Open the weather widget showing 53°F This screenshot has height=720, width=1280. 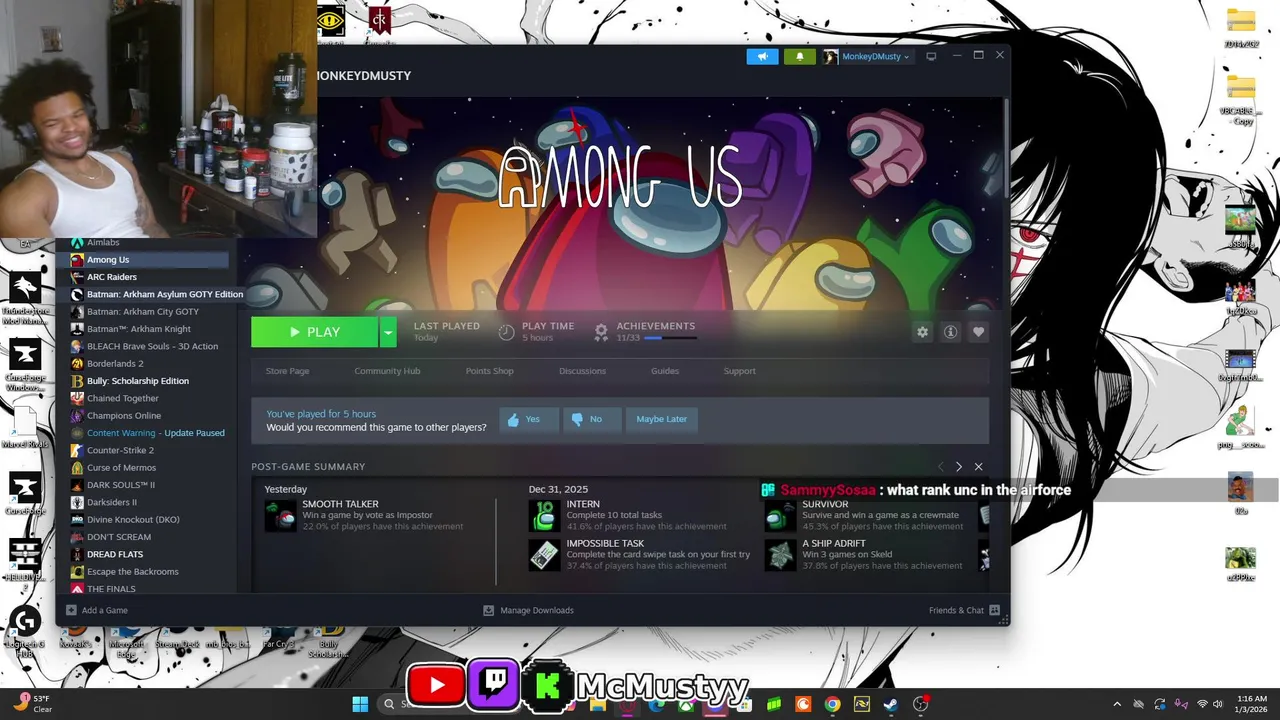click(x=32, y=704)
